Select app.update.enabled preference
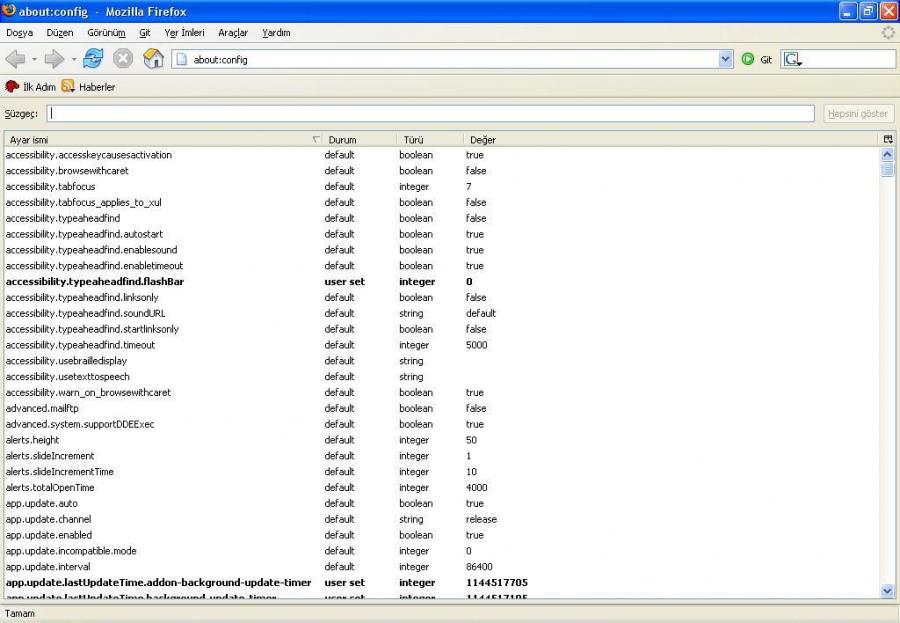900x623 pixels. coord(442,535)
